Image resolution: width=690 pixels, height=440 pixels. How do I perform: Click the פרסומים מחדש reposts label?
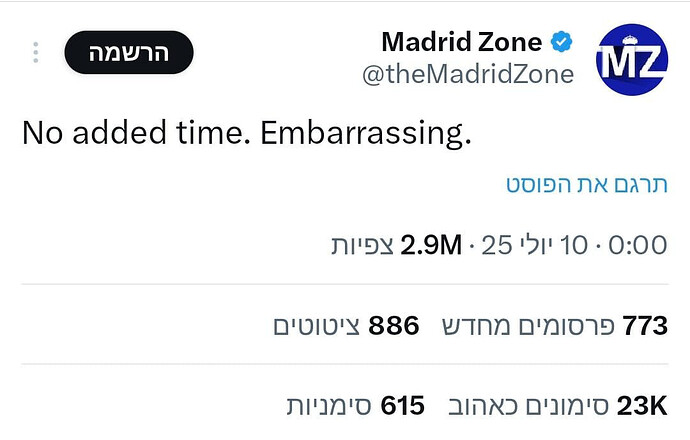coord(528,326)
